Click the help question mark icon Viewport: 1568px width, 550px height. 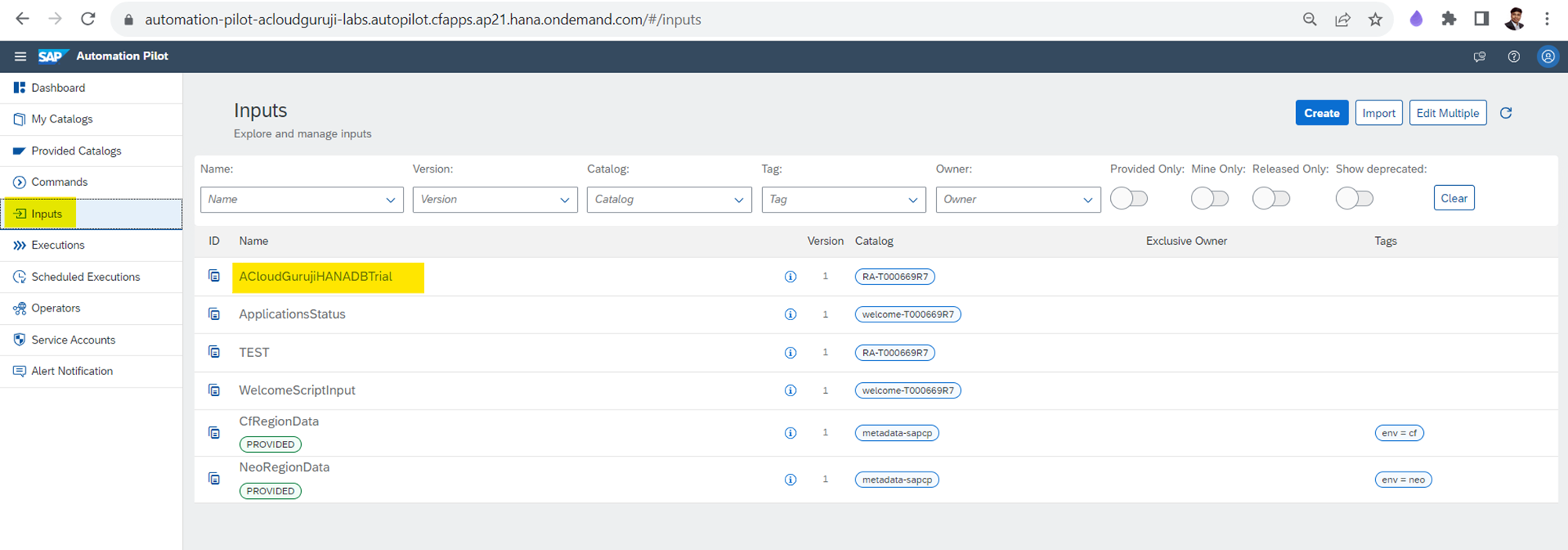[1513, 56]
